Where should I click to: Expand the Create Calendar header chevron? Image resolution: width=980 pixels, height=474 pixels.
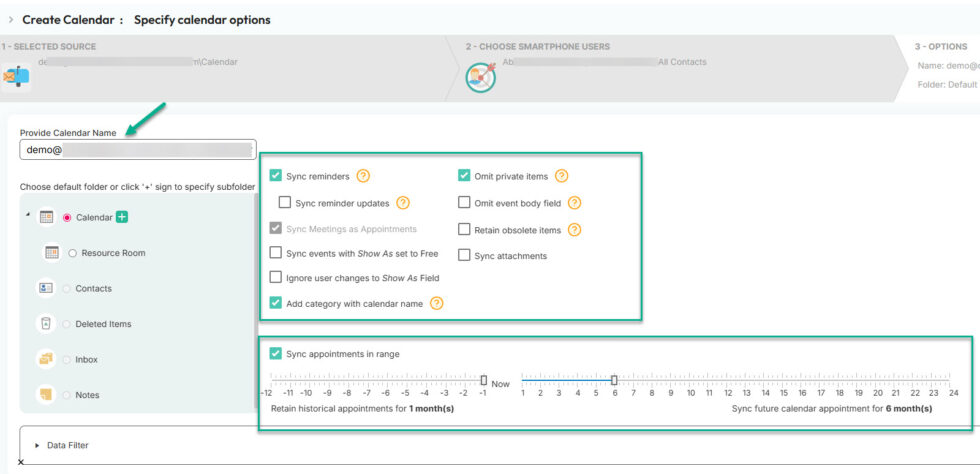pyautogui.click(x=10, y=19)
